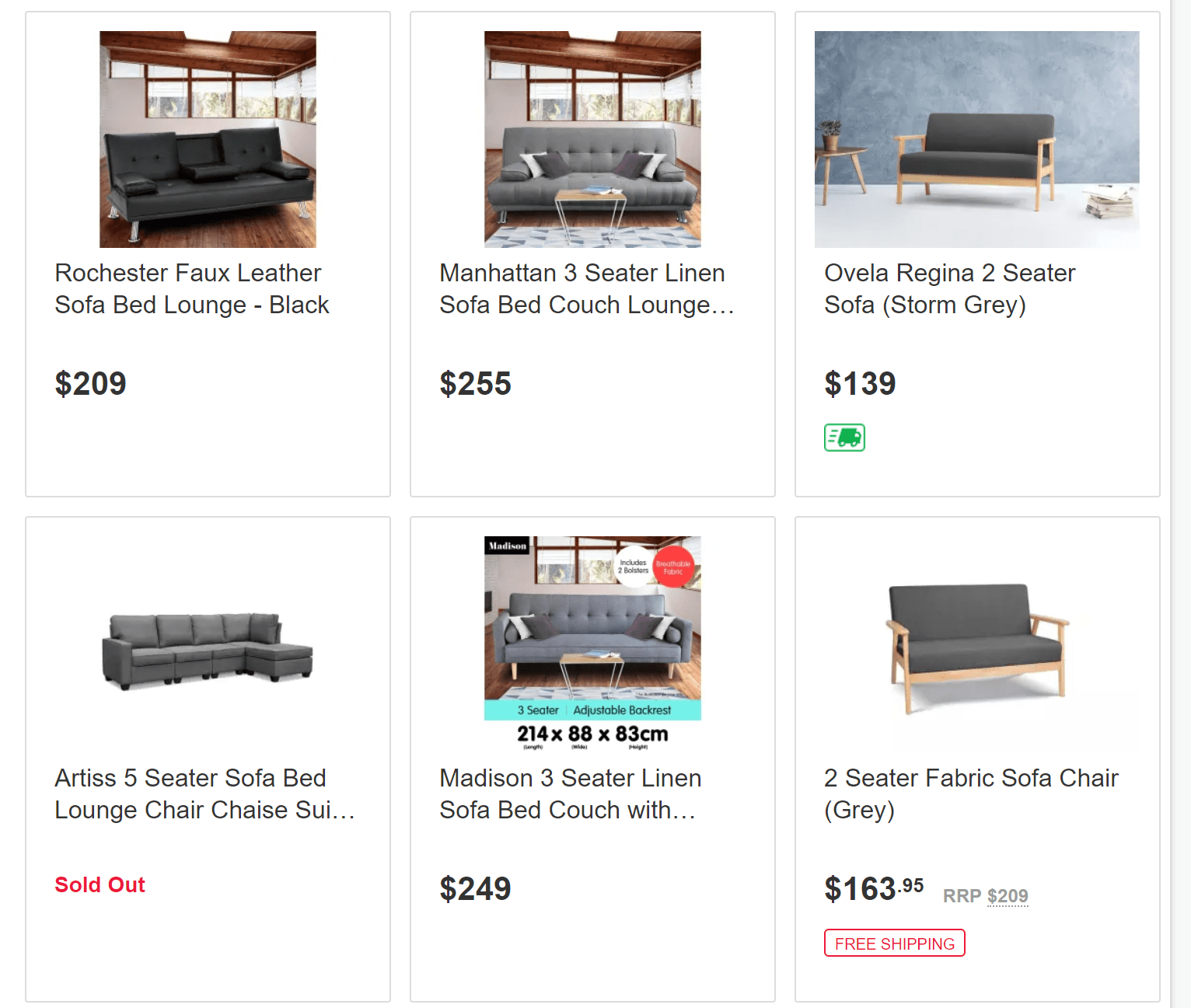Viewport: 1191px width, 1008px height.
Task: Click the Madison 3 Seater Linen title
Action: click(x=570, y=793)
